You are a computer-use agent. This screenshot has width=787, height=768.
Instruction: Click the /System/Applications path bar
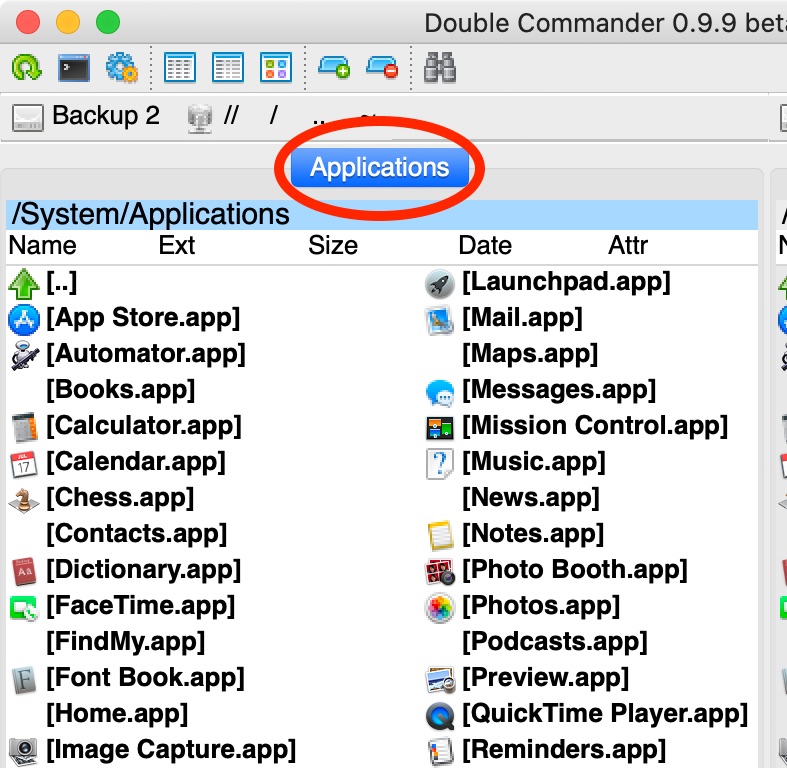tap(380, 214)
